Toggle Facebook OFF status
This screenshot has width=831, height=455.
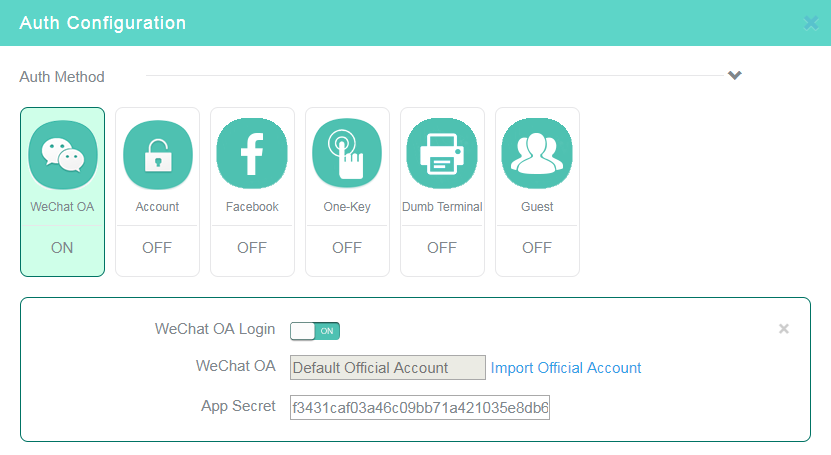pos(252,248)
